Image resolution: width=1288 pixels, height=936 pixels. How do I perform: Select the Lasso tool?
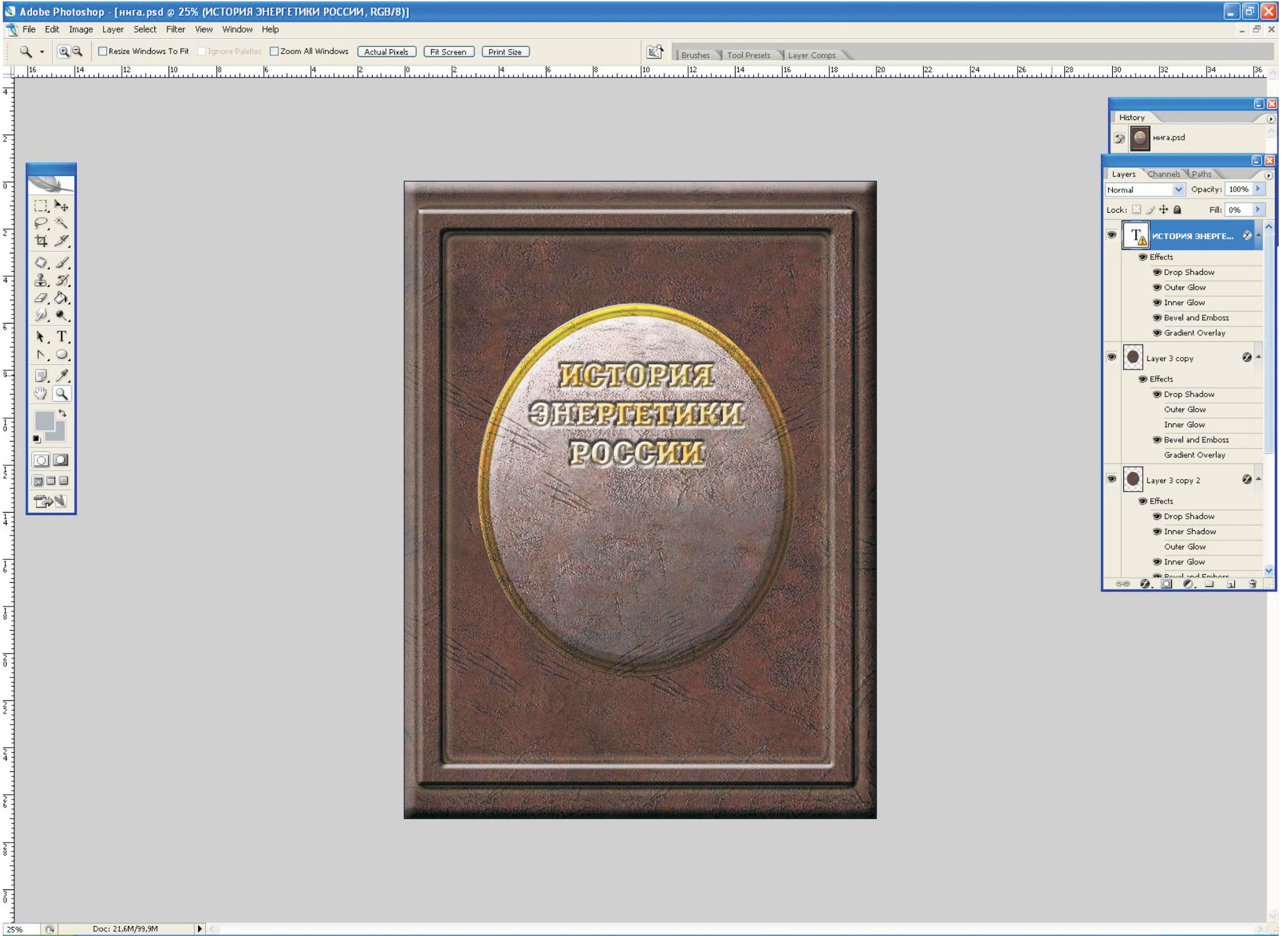[x=41, y=223]
